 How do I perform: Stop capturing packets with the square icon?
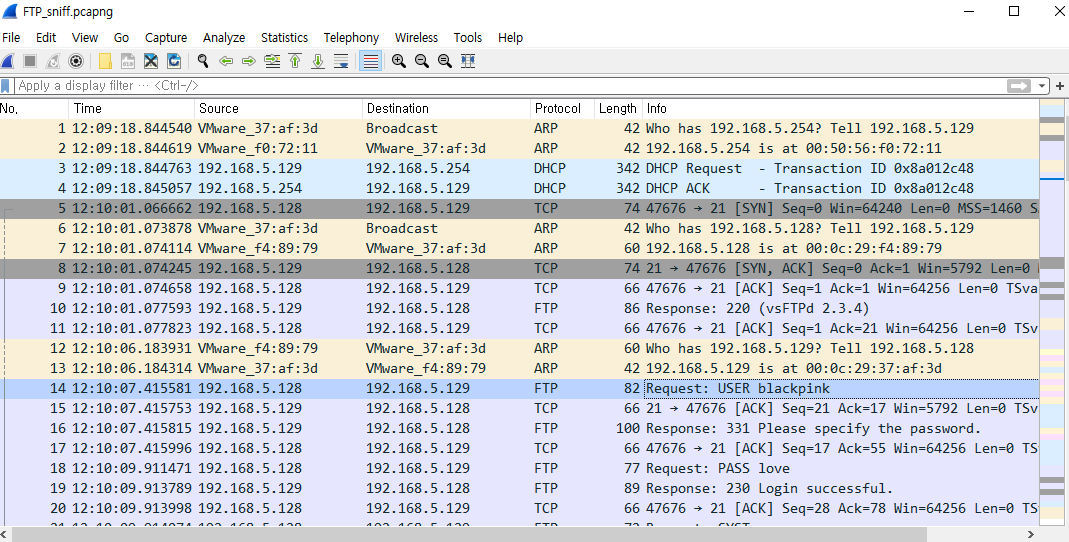tap(30, 61)
